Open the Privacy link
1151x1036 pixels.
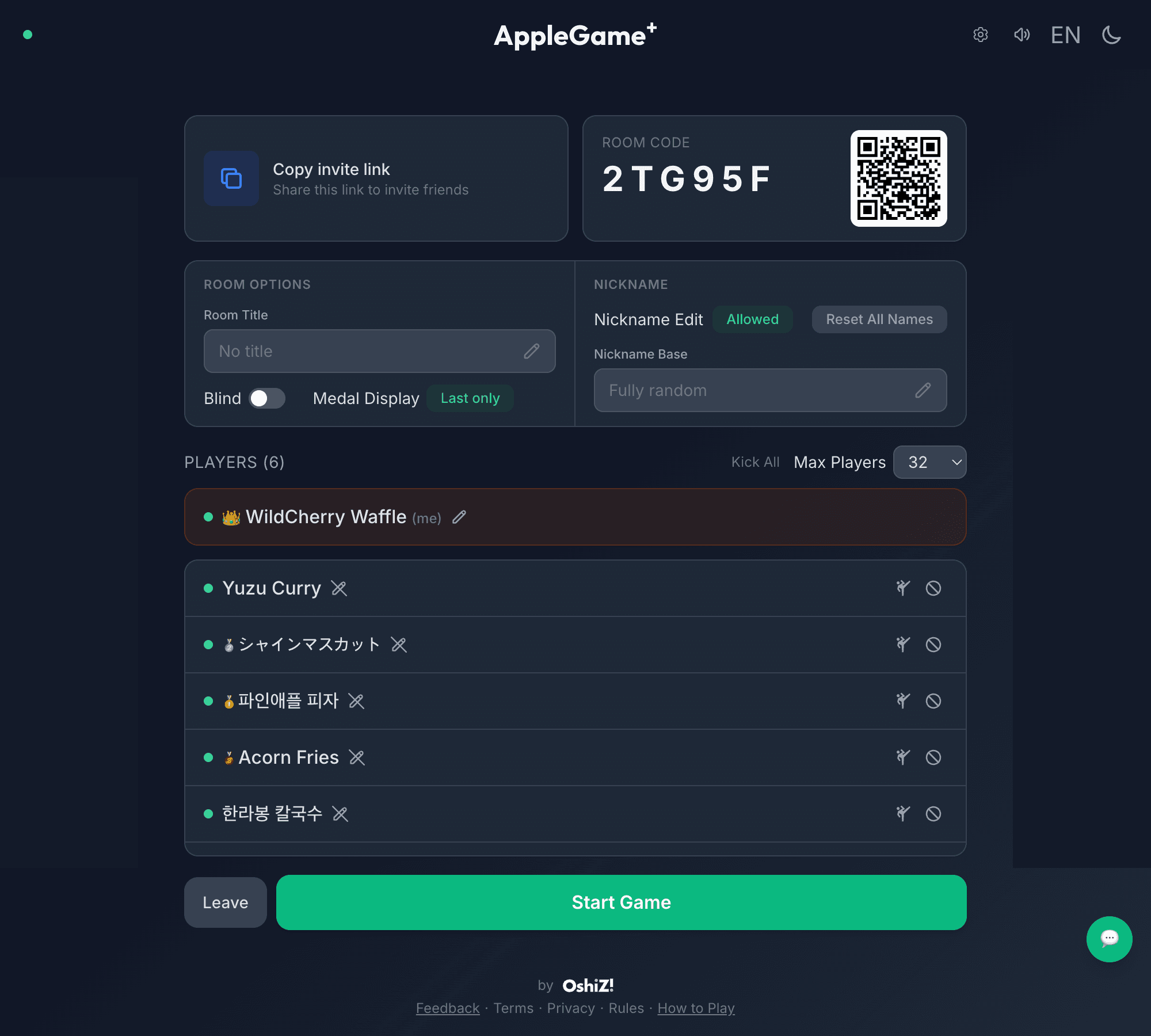(571, 1008)
